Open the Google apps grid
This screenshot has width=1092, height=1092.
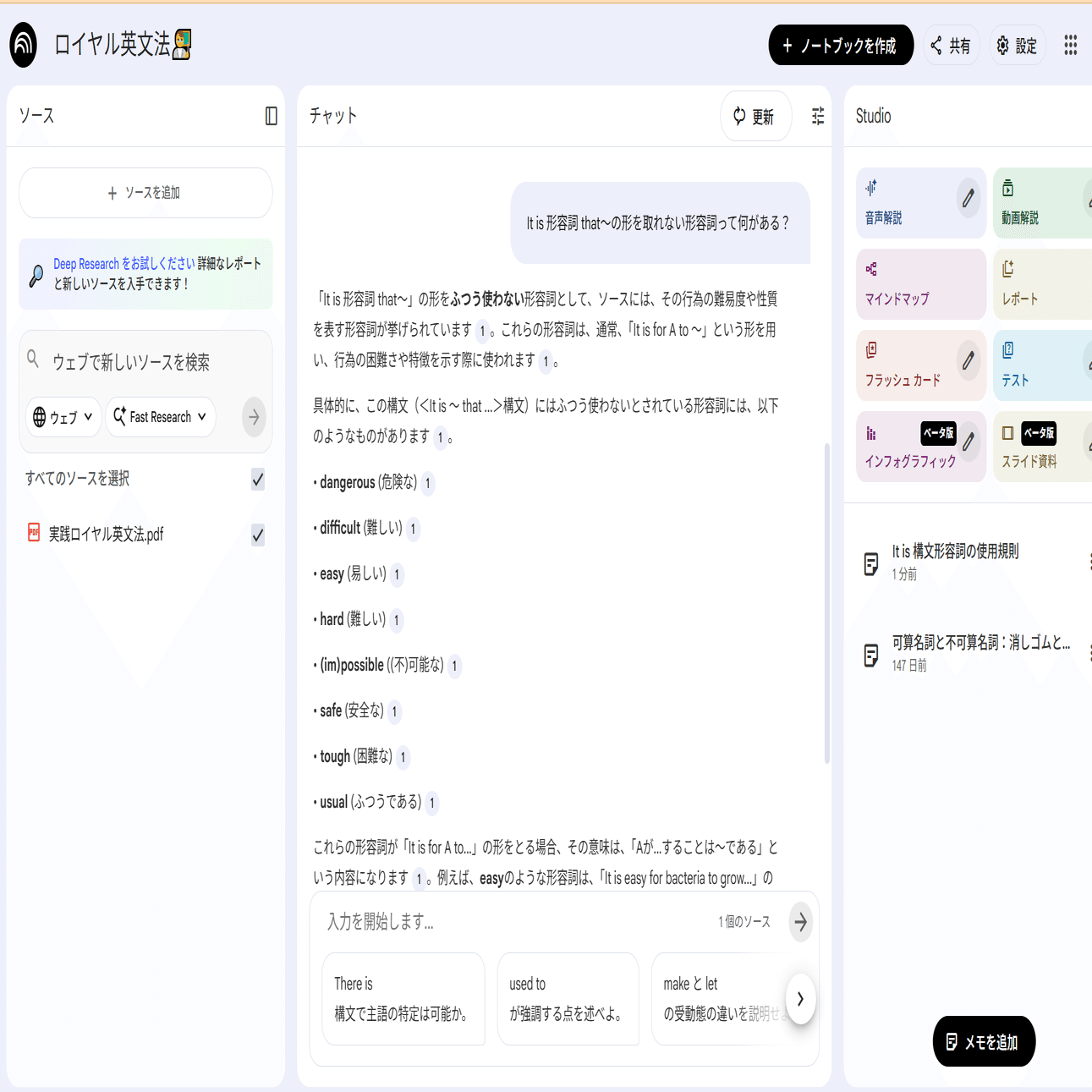(1070, 45)
